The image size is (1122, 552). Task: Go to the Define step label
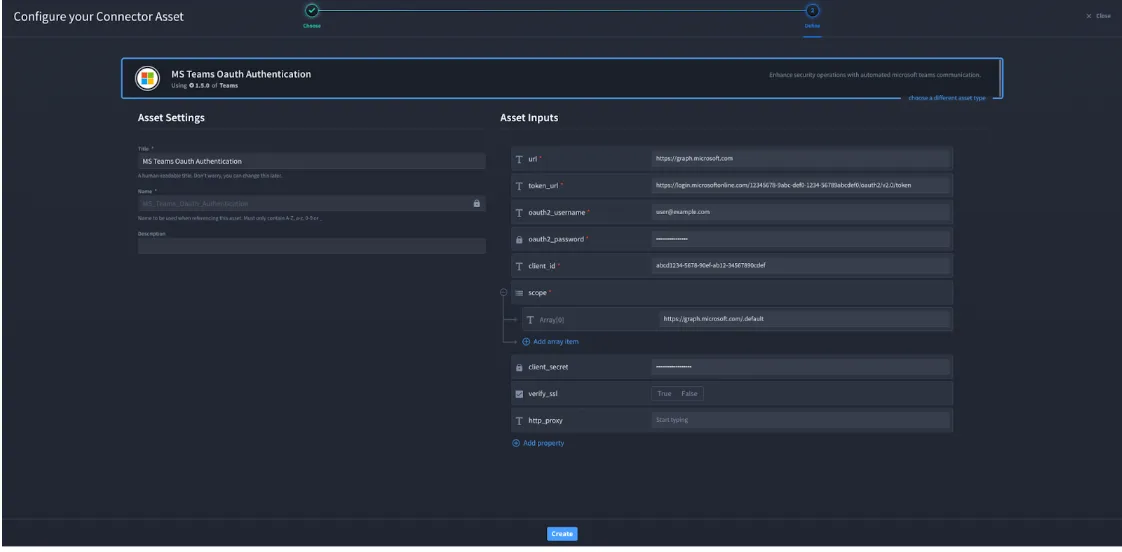[812, 26]
